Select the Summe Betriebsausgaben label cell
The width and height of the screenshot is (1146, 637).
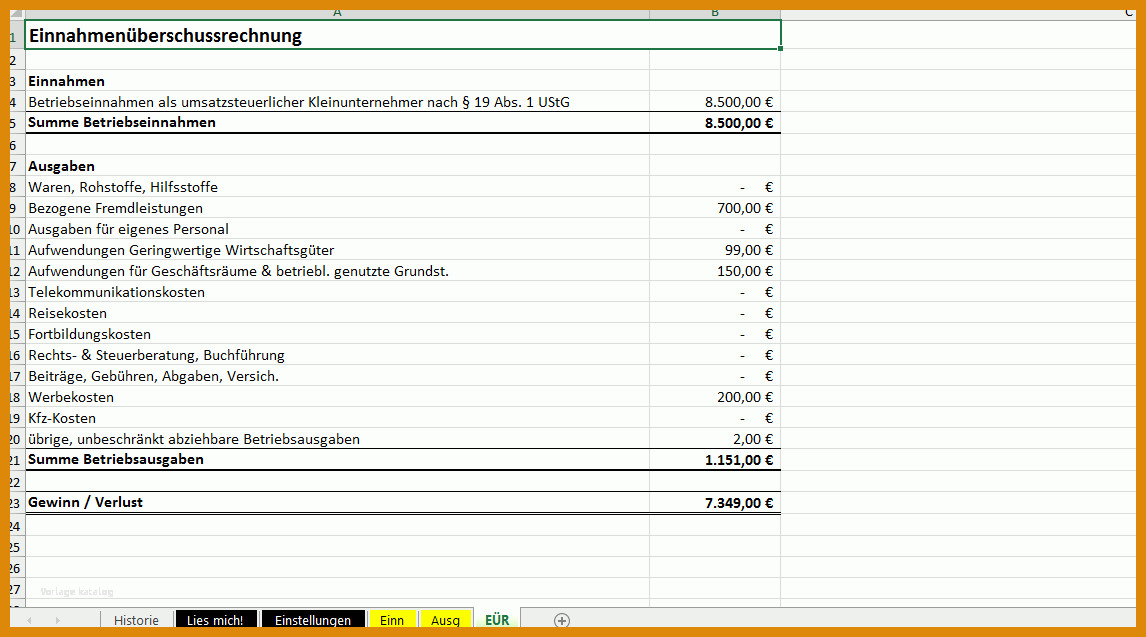click(337, 459)
